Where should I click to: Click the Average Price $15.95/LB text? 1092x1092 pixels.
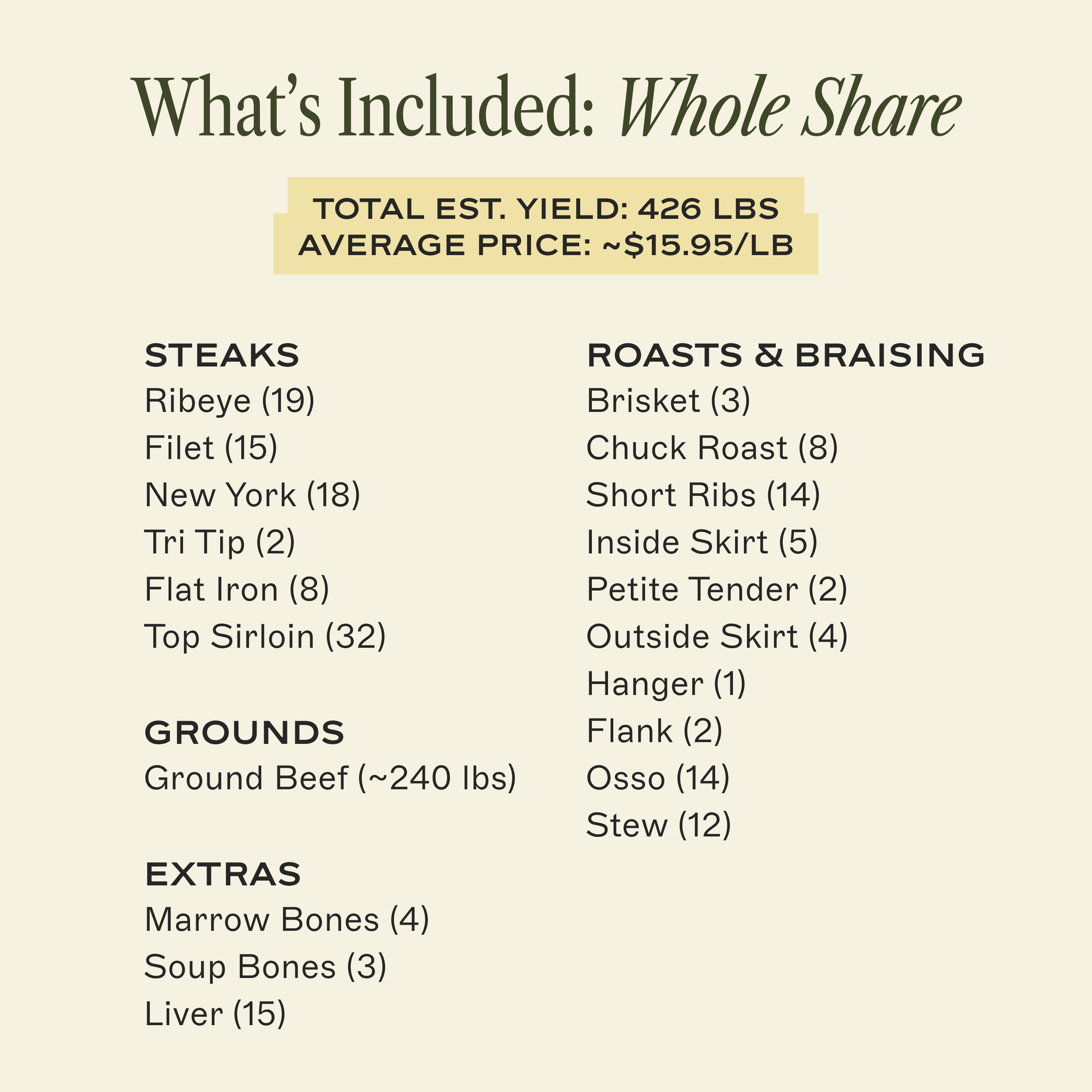[546, 245]
